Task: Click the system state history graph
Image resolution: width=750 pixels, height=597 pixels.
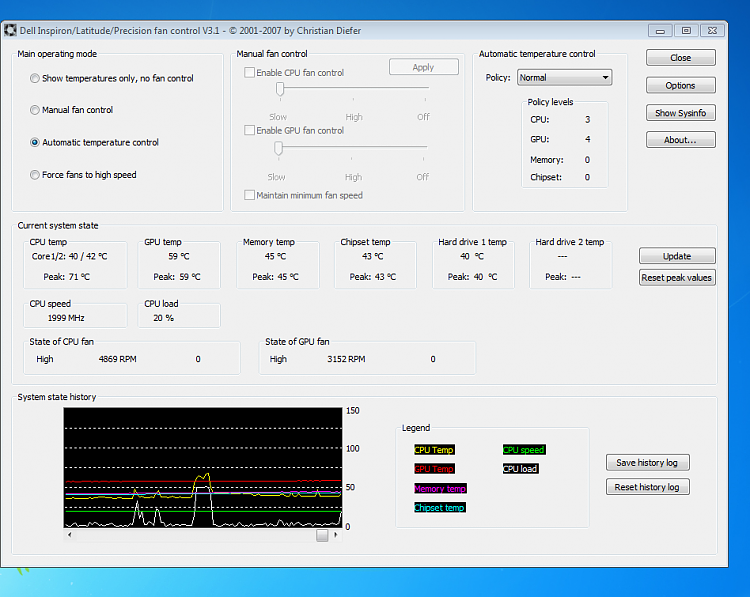Action: pyautogui.click(x=203, y=468)
